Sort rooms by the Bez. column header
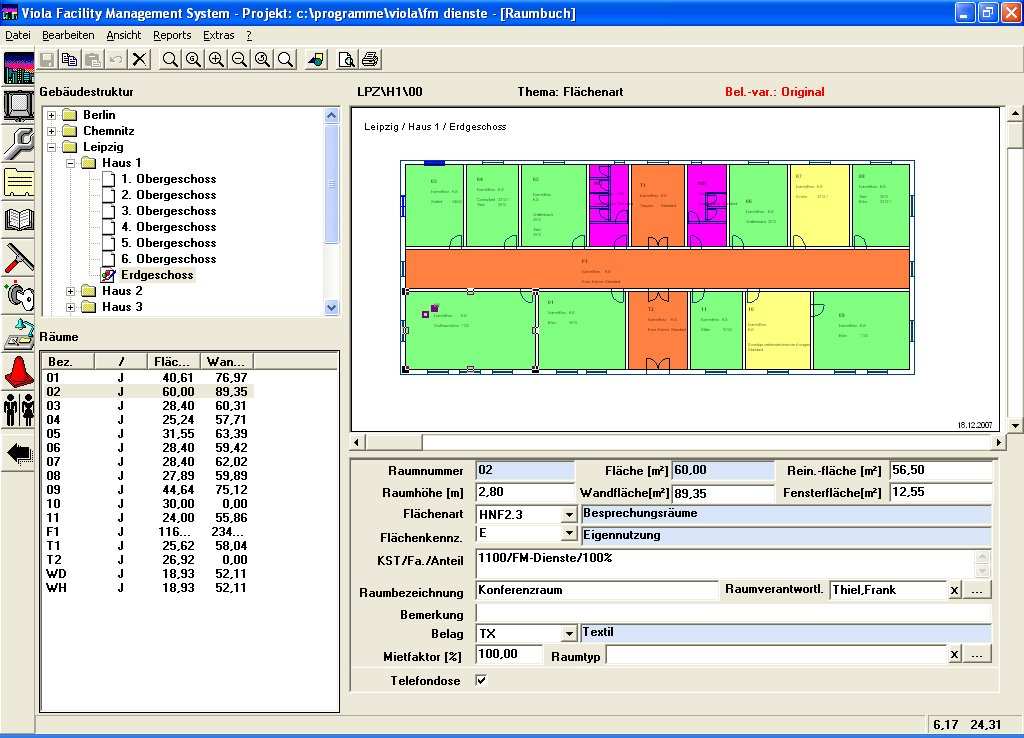The image size is (1024, 738). click(68, 361)
